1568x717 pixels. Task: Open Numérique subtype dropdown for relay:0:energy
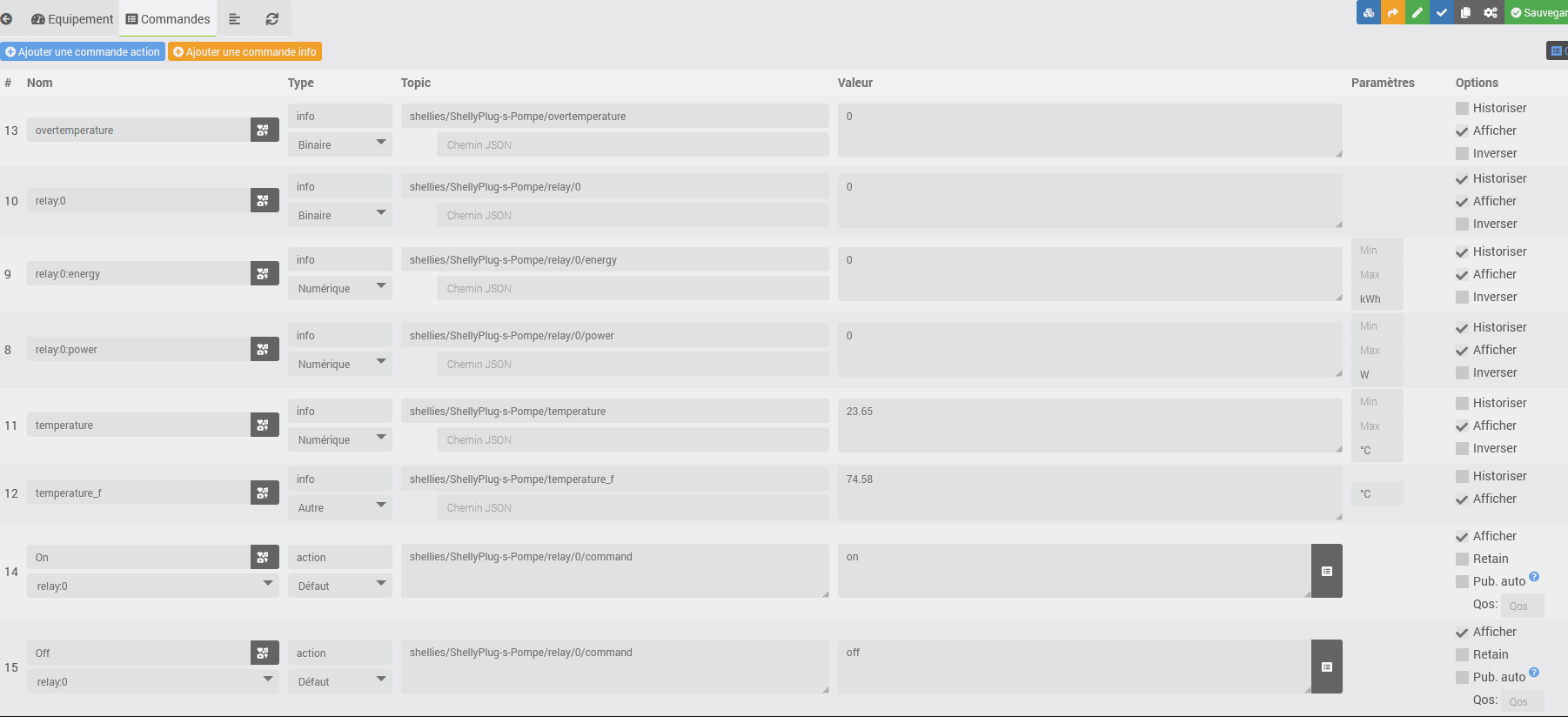click(340, 288)
